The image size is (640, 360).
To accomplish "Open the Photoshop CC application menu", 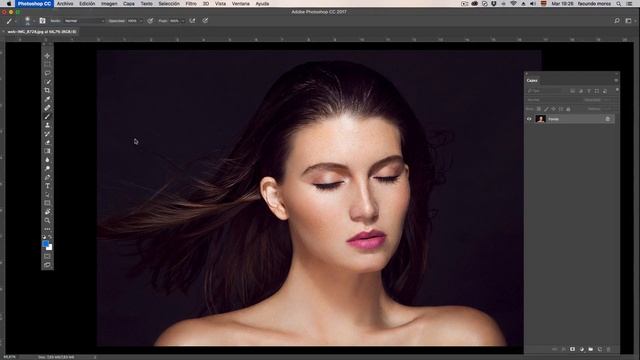I will 34,4.
